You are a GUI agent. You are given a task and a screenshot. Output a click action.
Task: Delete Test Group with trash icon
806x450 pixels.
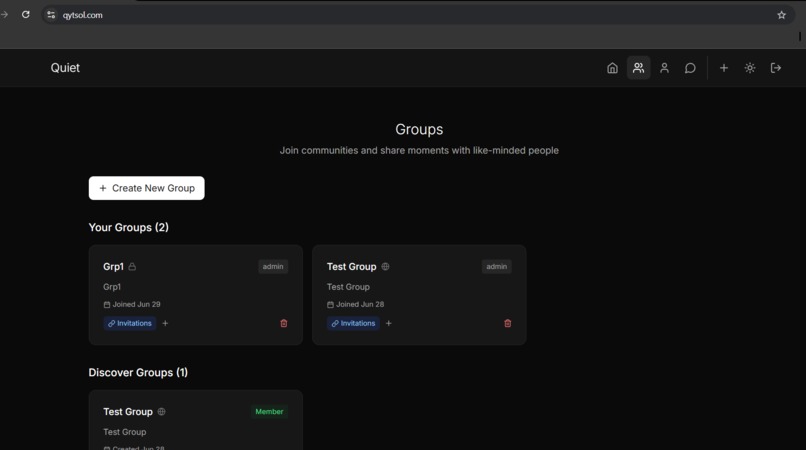[508, 323]
